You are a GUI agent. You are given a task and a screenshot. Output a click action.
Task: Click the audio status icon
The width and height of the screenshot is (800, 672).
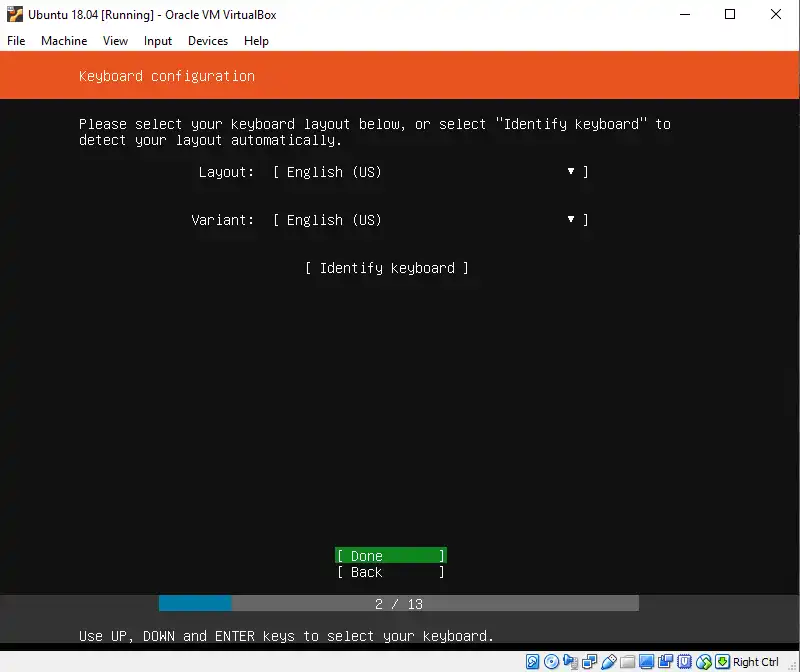click(570, 662)
